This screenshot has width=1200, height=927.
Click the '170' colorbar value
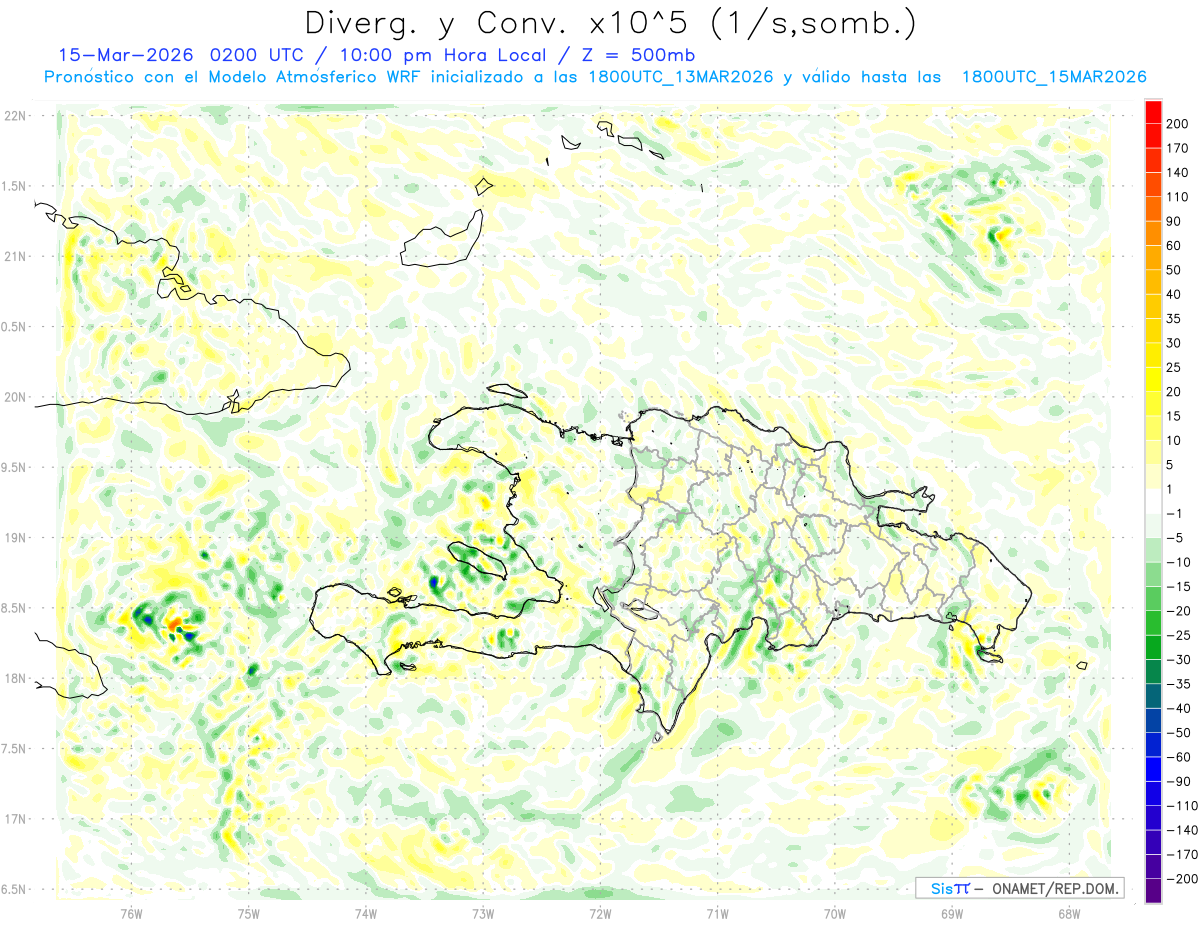point(1178,148)
